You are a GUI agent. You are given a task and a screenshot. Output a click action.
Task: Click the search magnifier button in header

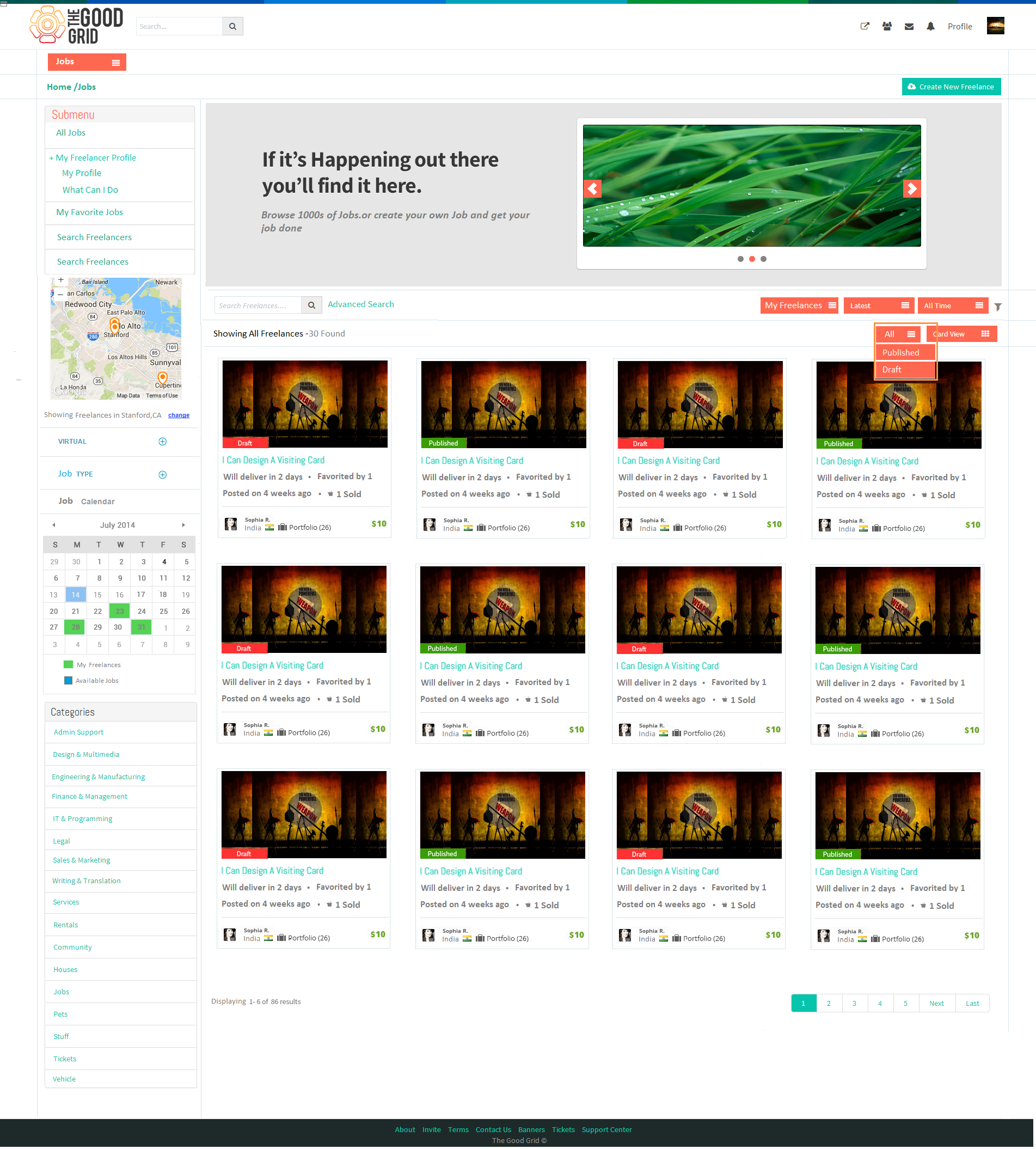tap(232, 26)
